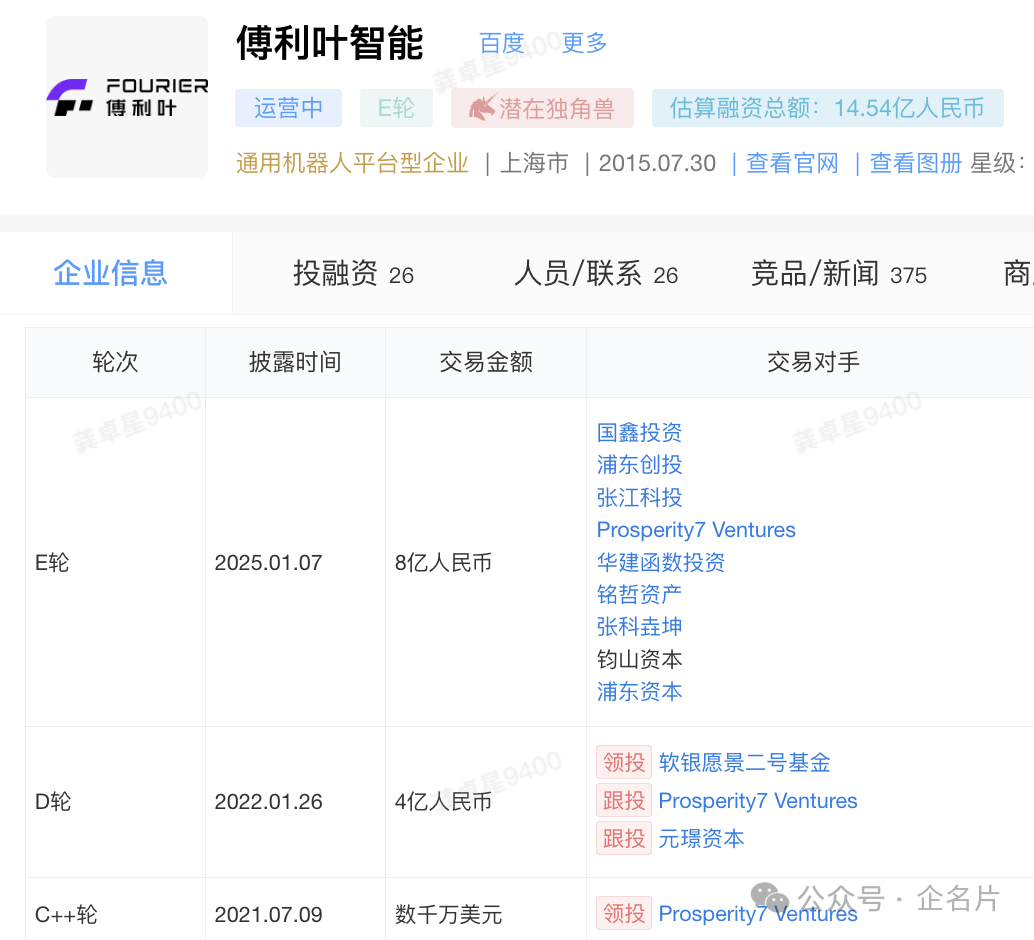Open investor 浦东创投 link
Screen dimensions: 1034x940
click(639, 465)
